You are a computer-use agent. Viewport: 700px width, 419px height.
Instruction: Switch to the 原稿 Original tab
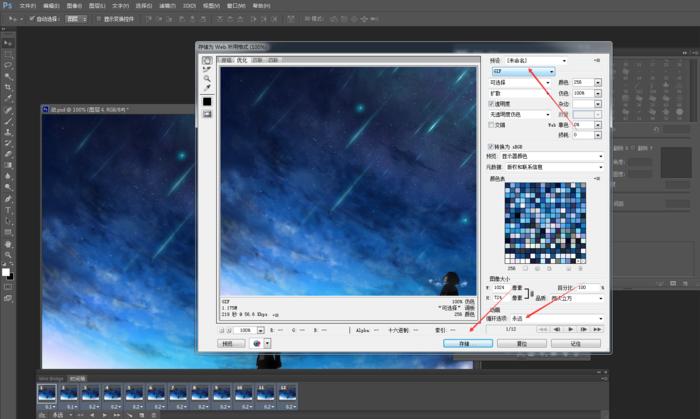click(x=226, y=60)
